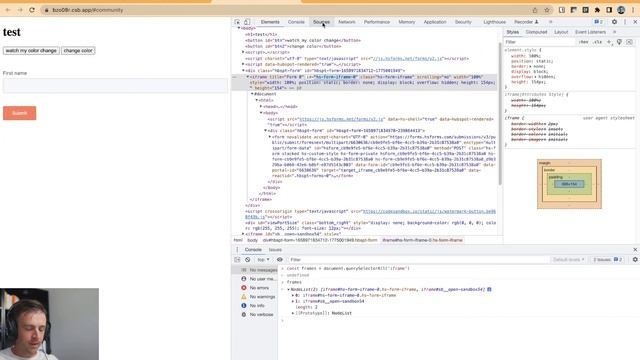Click the browser address bar URL

coord(87,10)
